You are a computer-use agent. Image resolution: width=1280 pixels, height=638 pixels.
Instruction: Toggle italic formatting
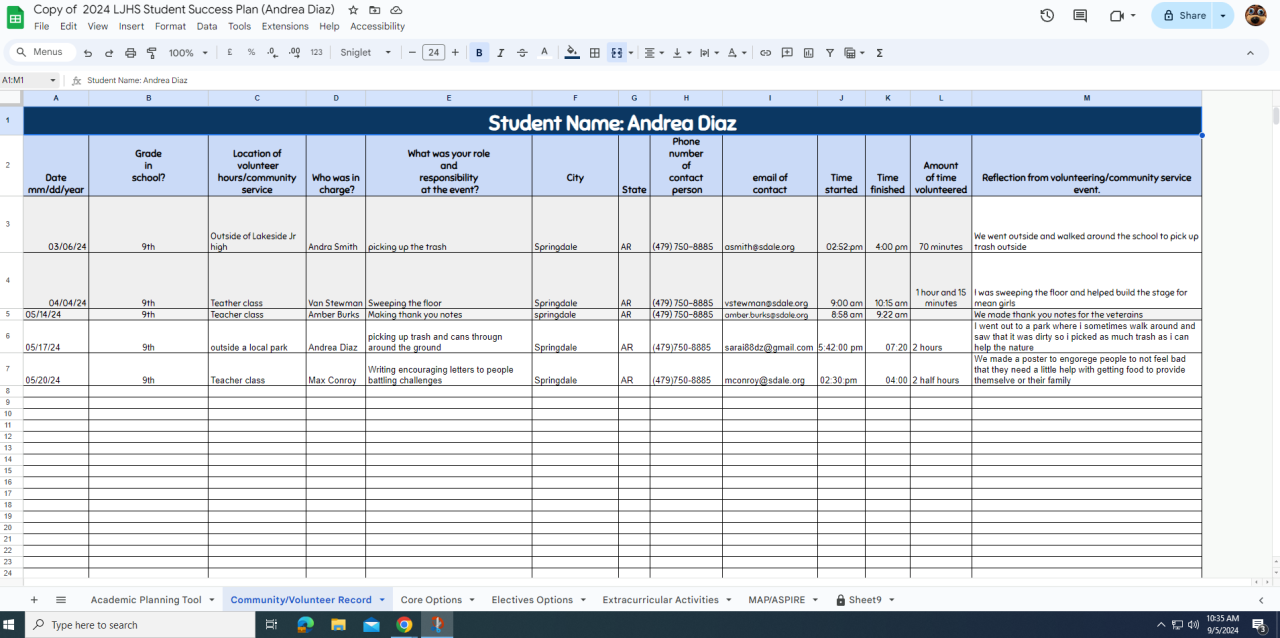[500, 53]
